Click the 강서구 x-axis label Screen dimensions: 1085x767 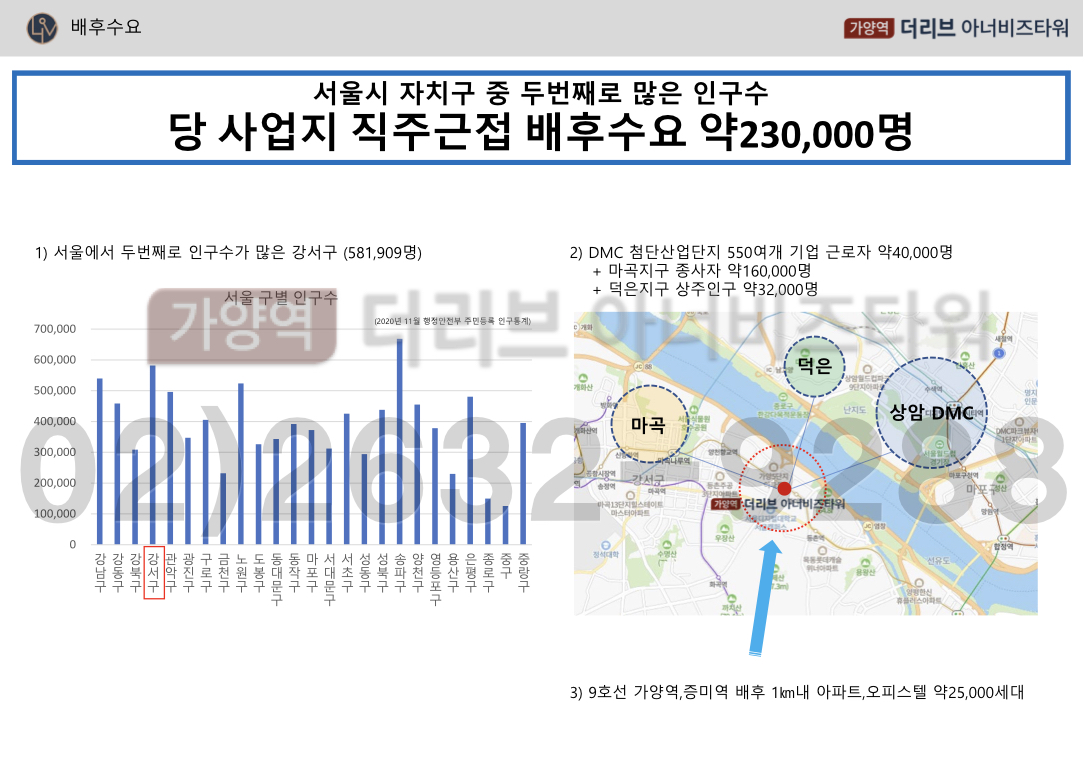[x=153, y=573]
